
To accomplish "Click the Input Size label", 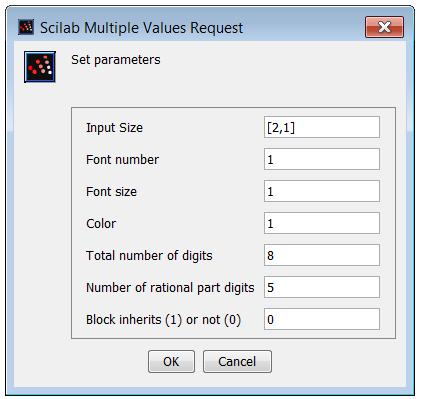I will click(x=114, y=128).
